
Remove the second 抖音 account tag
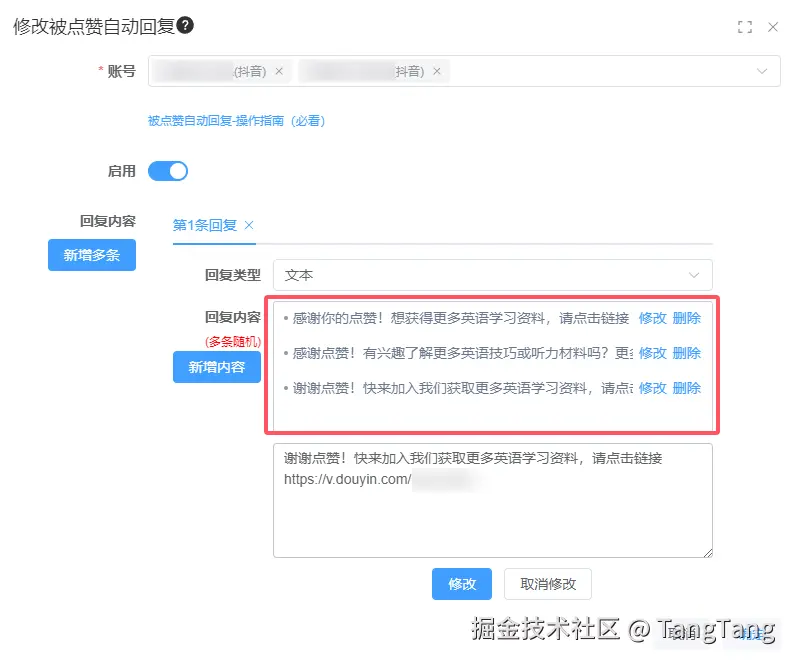(436, 71)
